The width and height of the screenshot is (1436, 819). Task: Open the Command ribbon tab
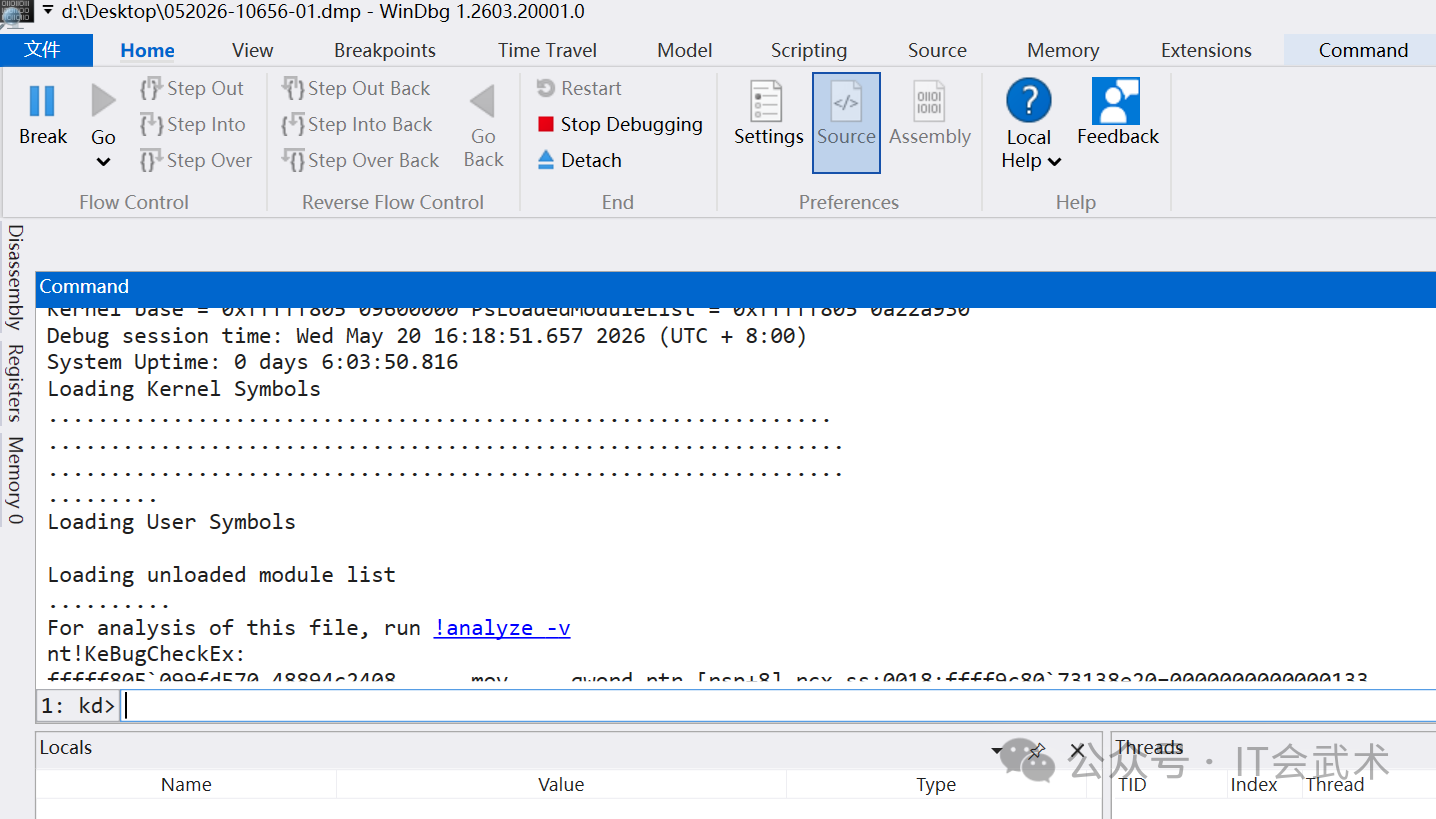coord(1363,51)
